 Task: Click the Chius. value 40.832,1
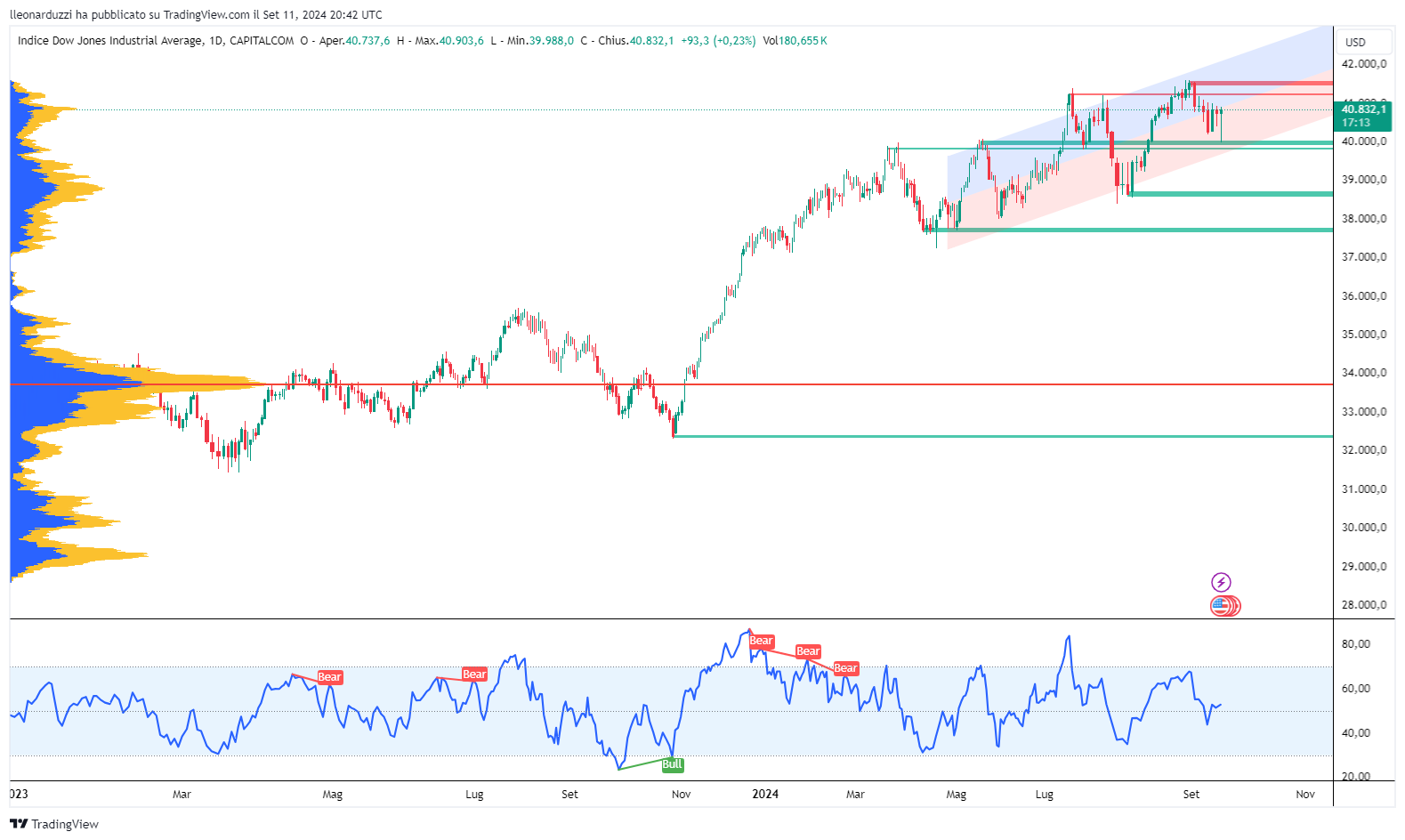651,41
